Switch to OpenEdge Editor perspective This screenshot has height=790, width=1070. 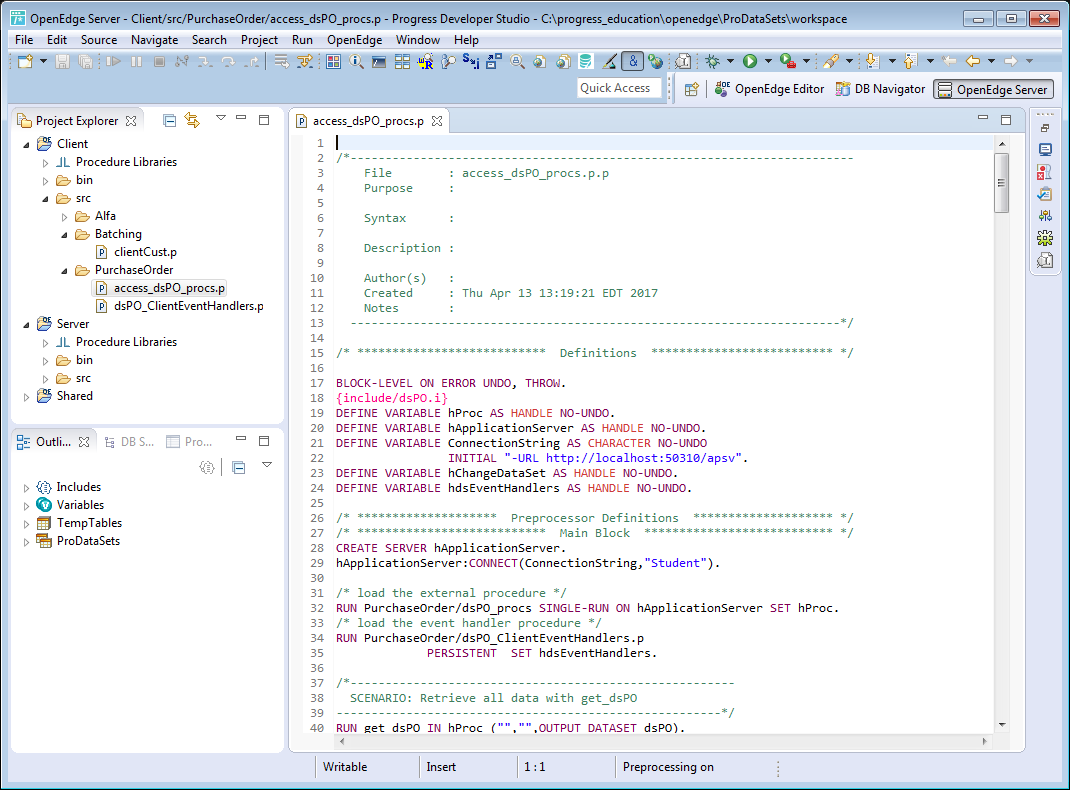point(769,89)
